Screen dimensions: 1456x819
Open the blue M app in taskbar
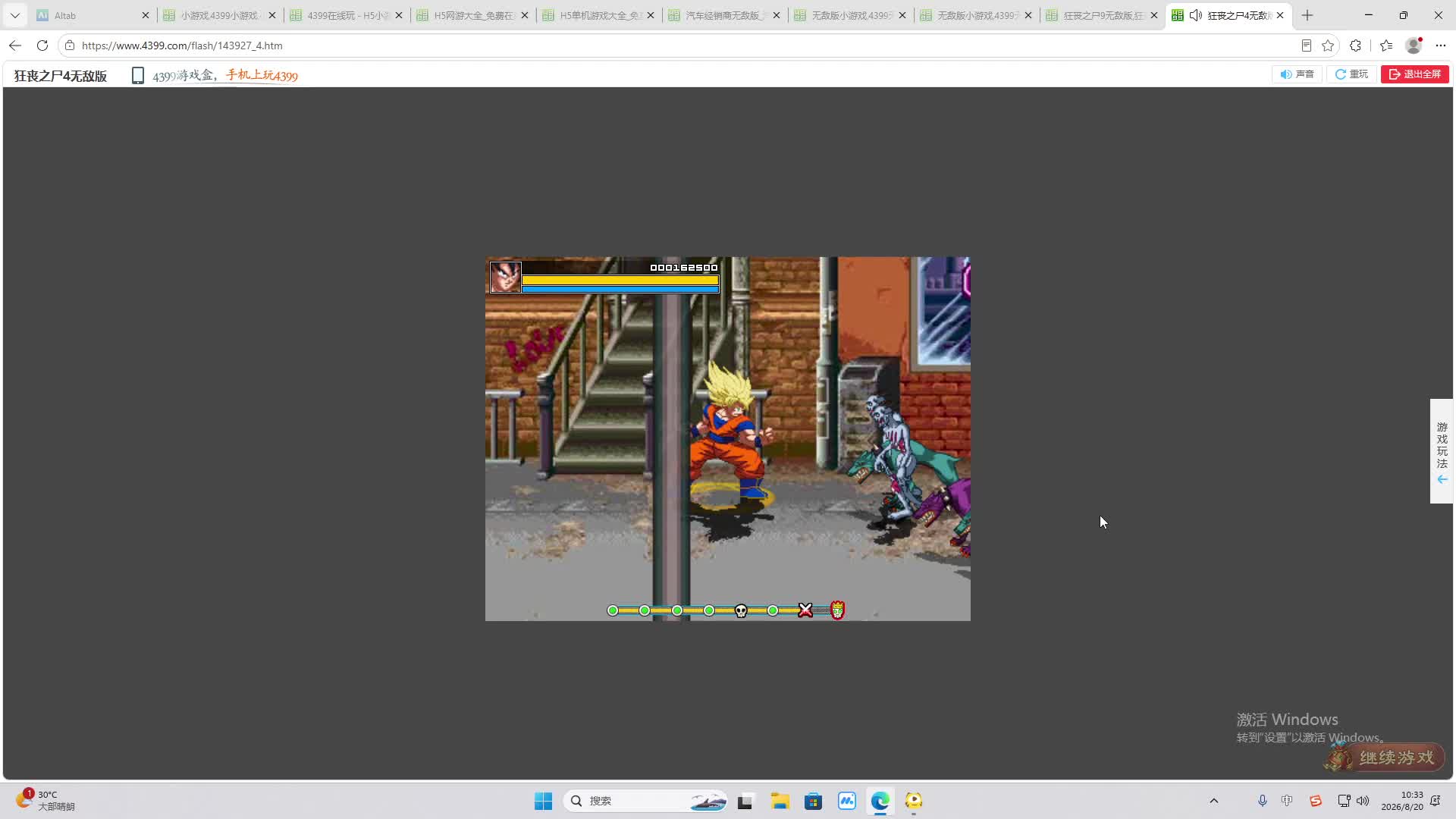(x=846, y=801)
